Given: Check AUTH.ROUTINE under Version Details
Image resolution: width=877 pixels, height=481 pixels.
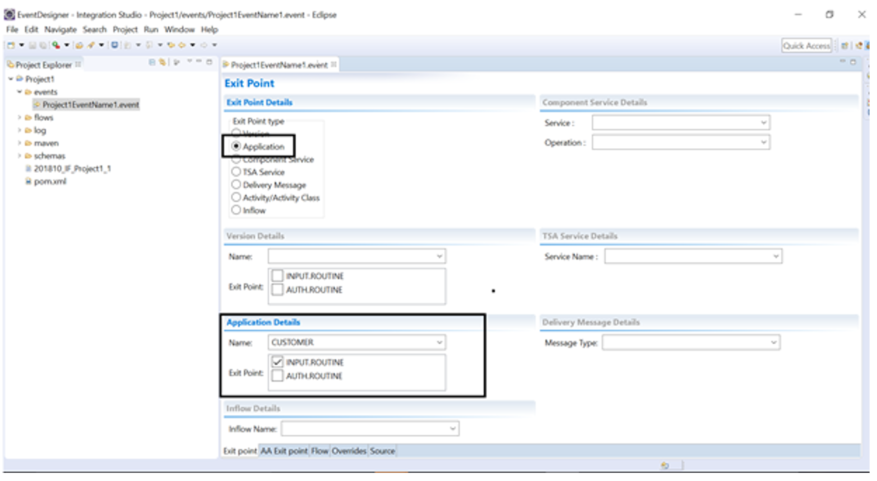Looking at the screenshot, I should [x=277, y=290].
